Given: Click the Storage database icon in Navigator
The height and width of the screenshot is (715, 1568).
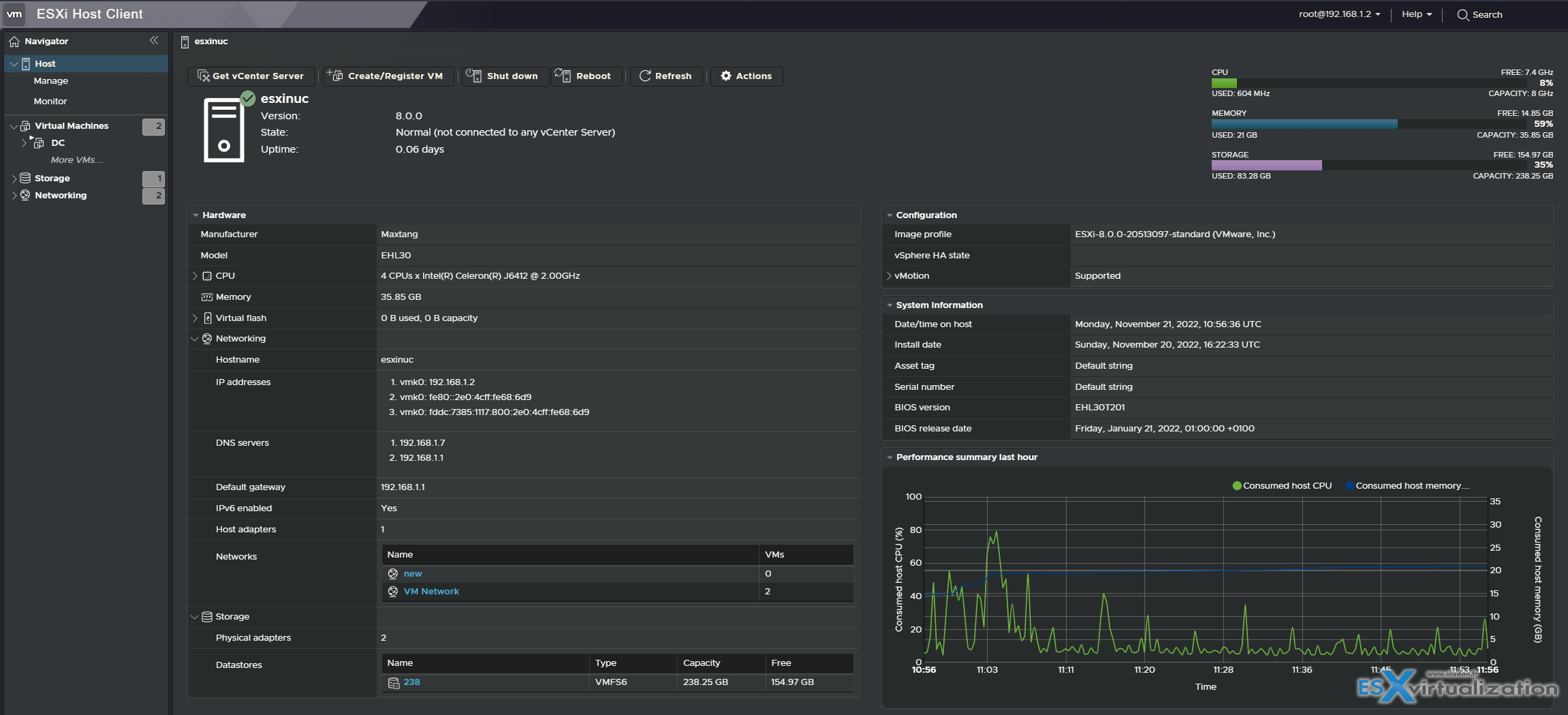Looking at the screenshot, I should [x=25, y=178].
